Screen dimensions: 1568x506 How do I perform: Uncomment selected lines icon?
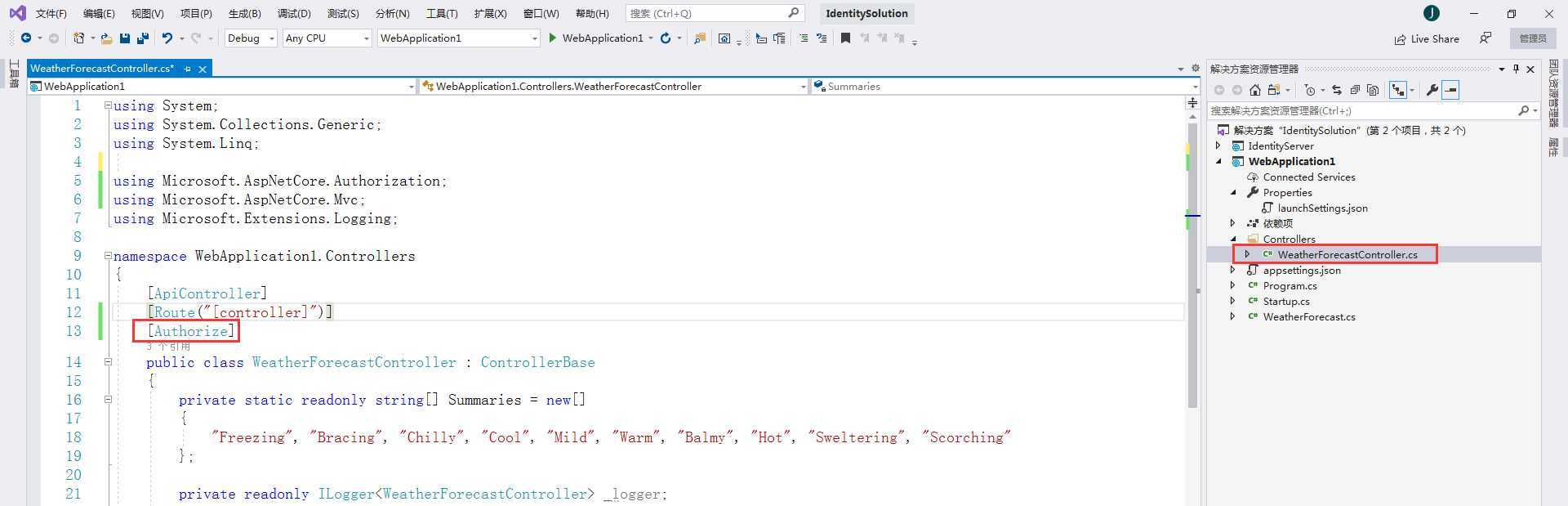tap(822, 38)
